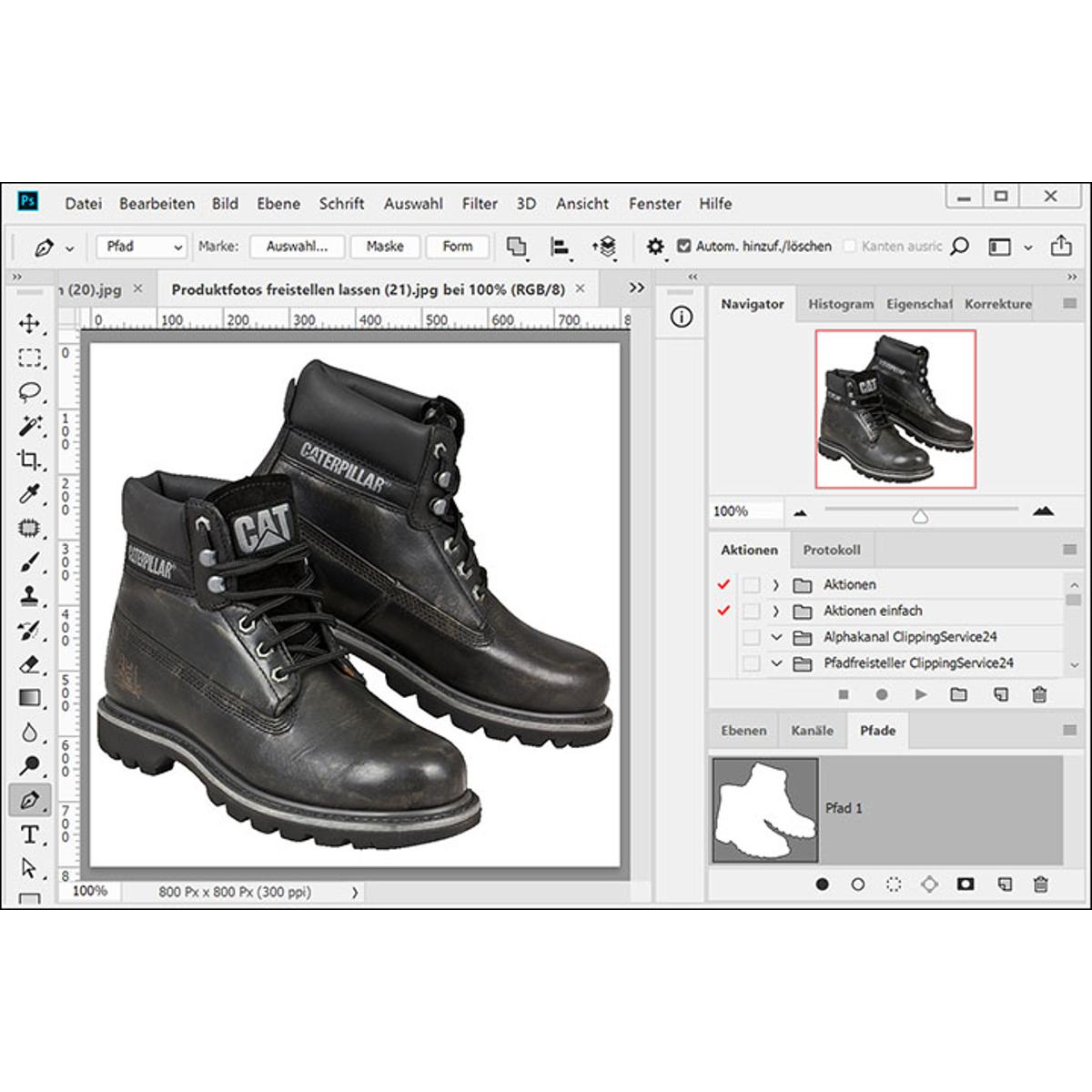Select the Crop tool

coord(29,460)
